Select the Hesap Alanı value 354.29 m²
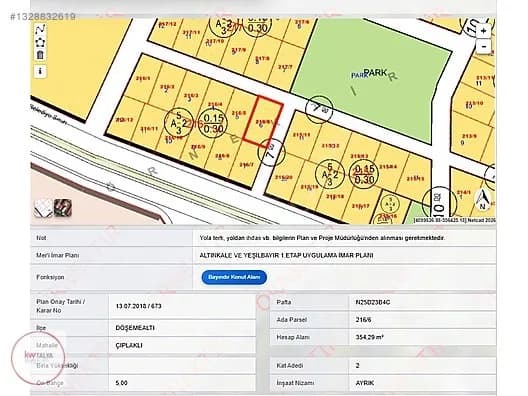Screen dimensions: 528x396 point(369,337)
